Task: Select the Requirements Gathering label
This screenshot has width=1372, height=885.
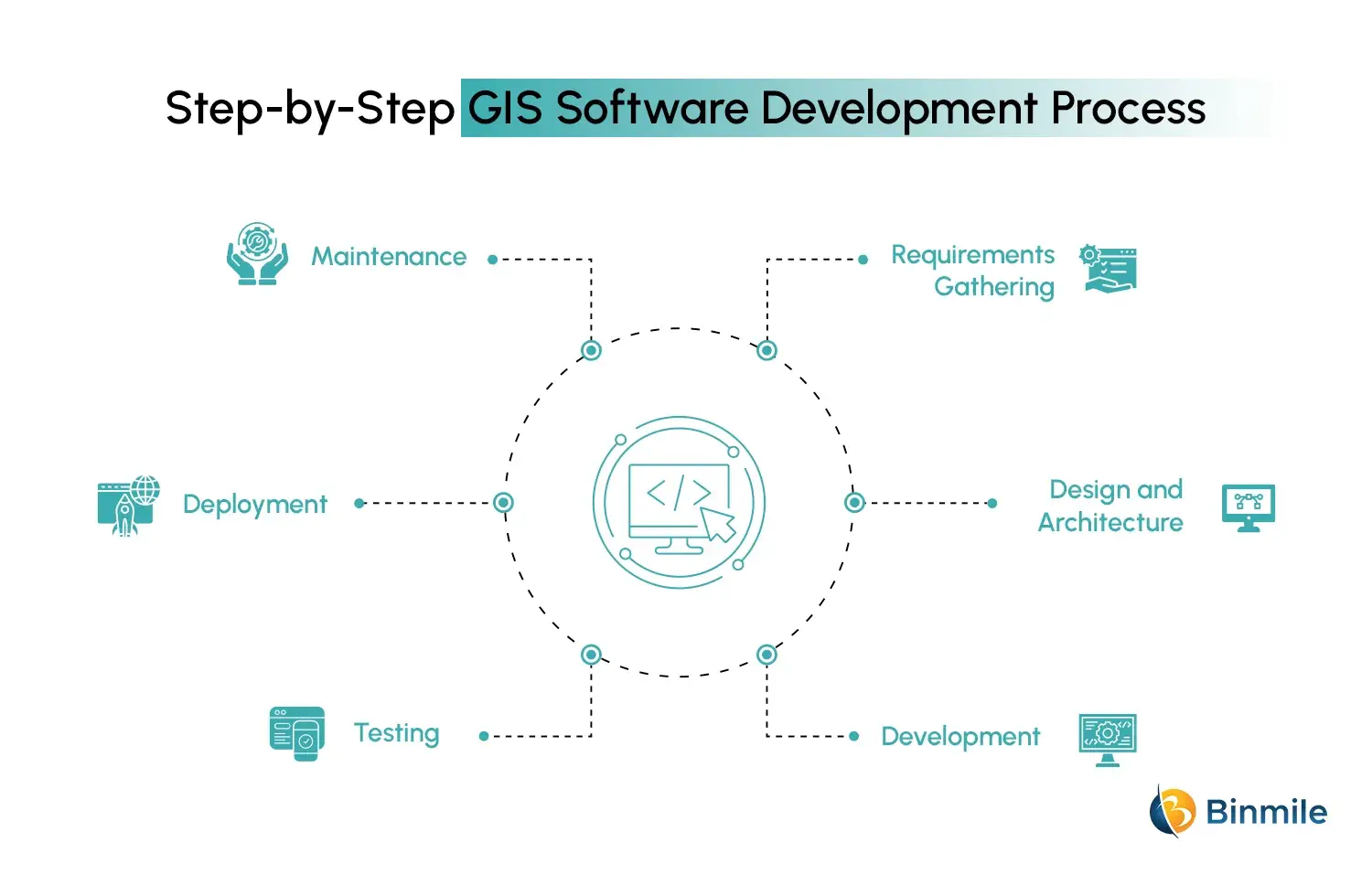Action: (x=973, y=271)
